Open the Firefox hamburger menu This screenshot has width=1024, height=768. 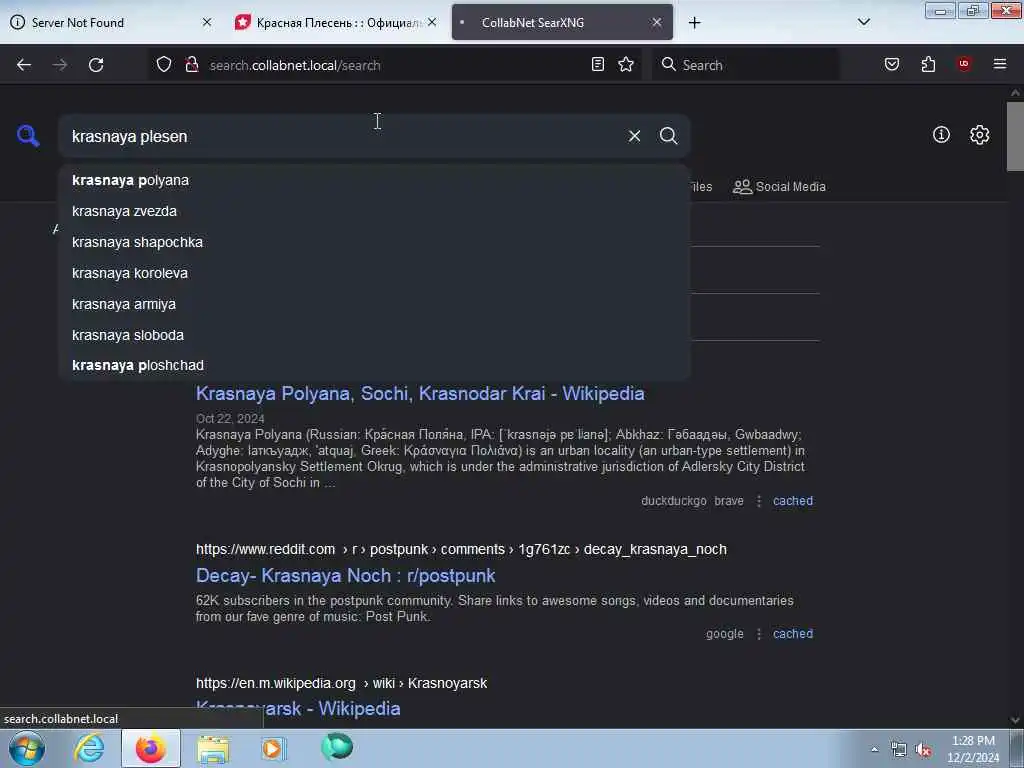[x=1000, y=64]
